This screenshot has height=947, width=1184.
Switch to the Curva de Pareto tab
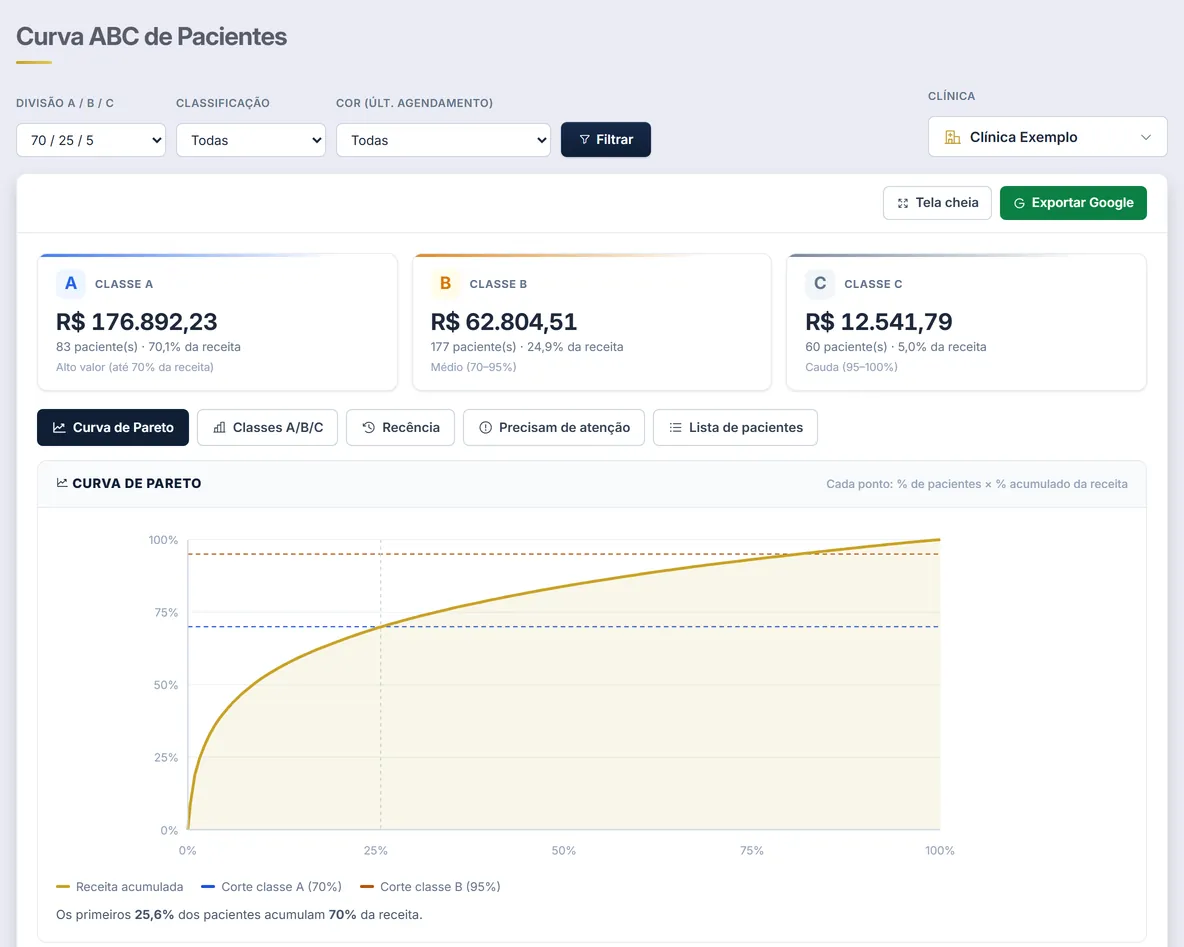(x=113, y=427)
